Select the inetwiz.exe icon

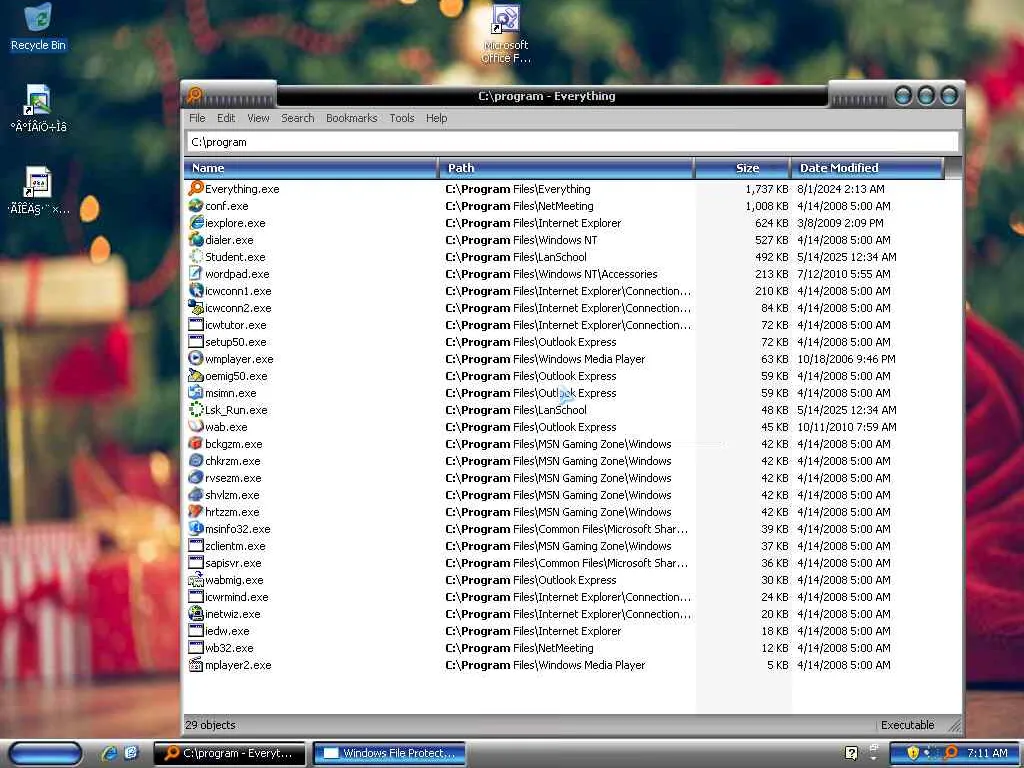pos(196,613)
